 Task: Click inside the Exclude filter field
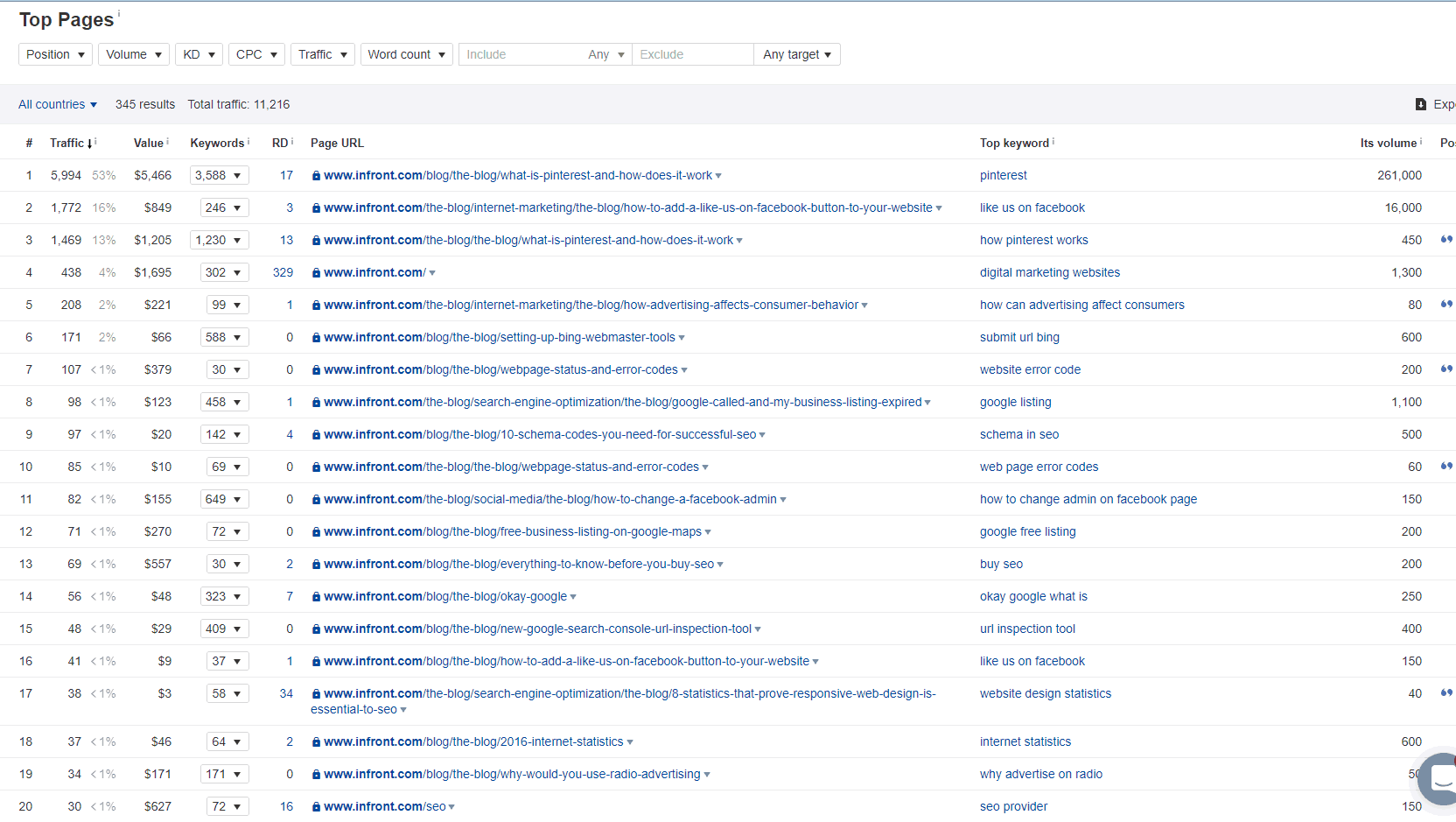click(x=691, y=53)
